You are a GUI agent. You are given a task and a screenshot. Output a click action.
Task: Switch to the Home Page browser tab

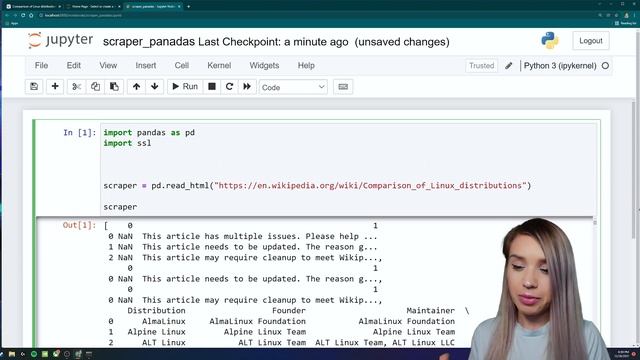(x=93, y=7)
